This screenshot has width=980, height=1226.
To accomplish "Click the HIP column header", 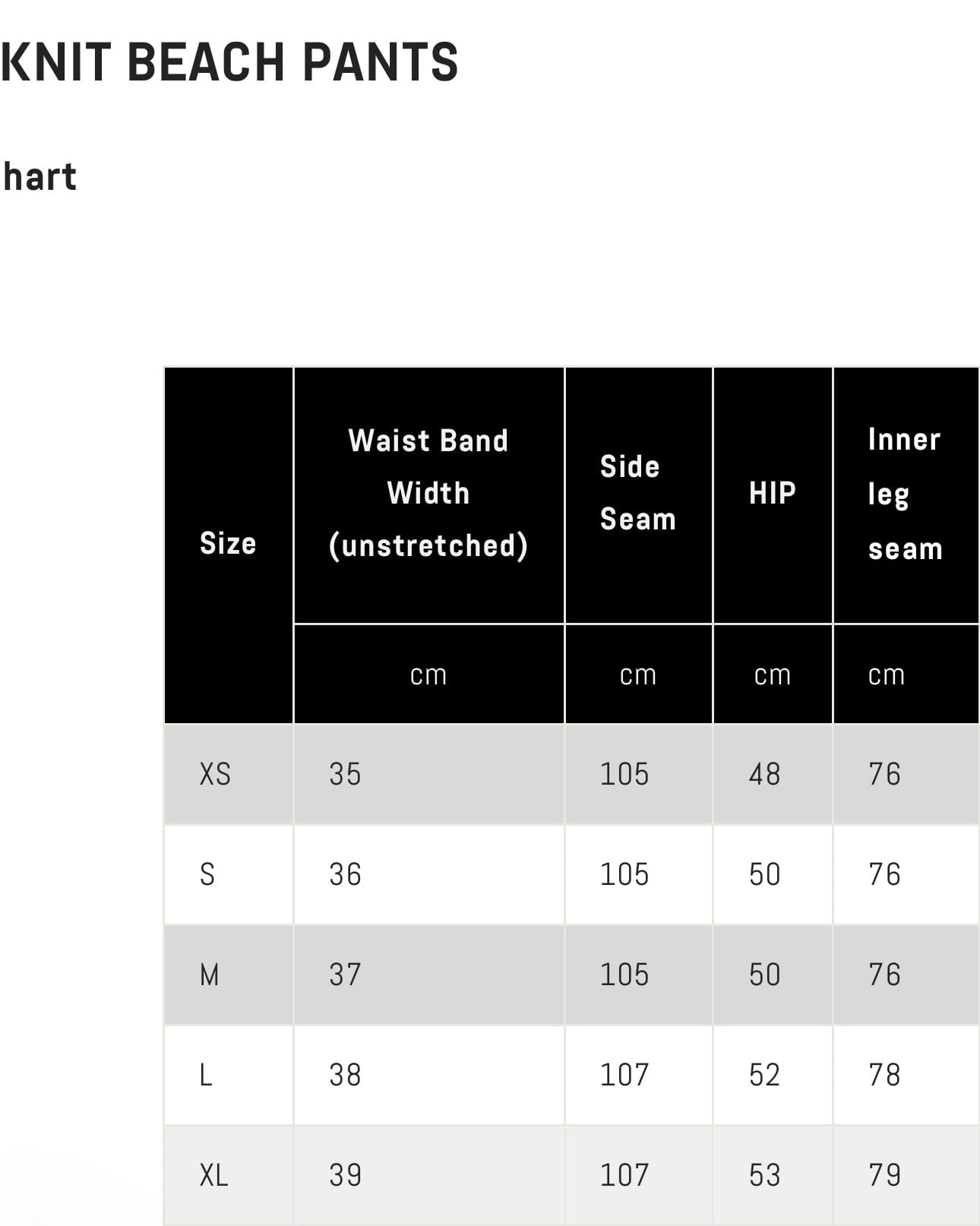I will click(x=772, y=493).
